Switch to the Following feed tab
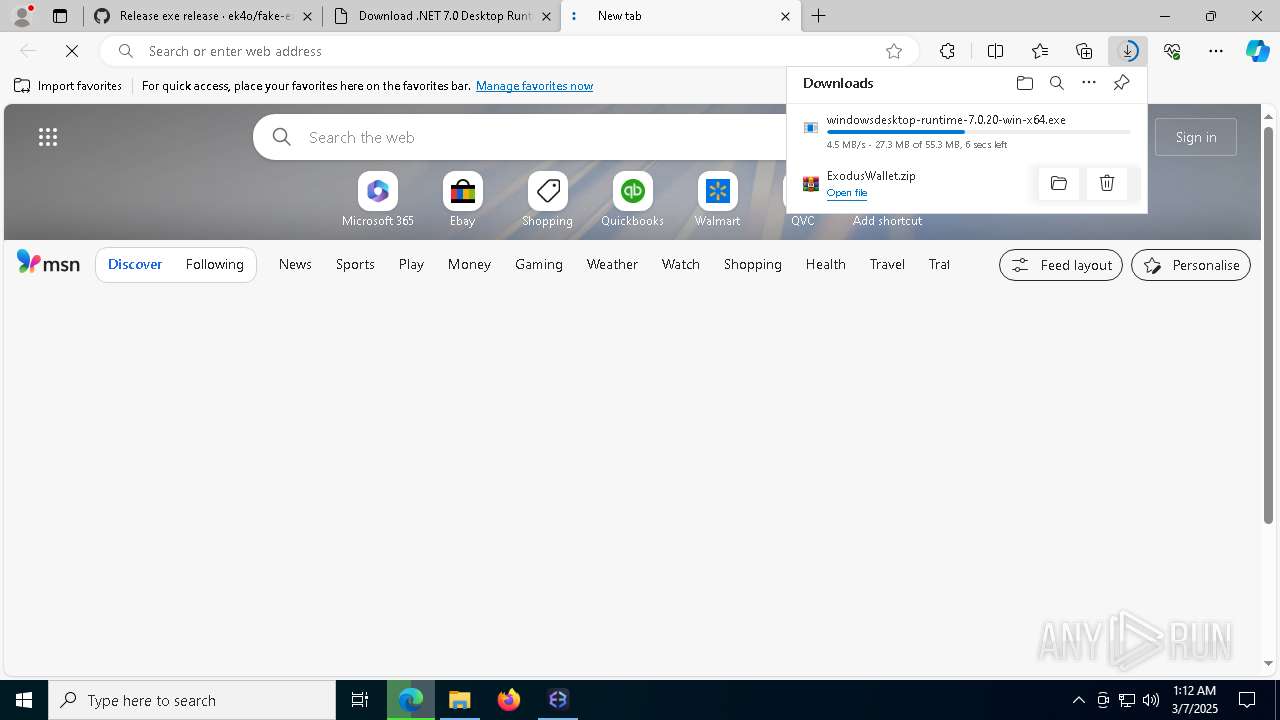The image size is (1280, 720). tap(215, 265)
